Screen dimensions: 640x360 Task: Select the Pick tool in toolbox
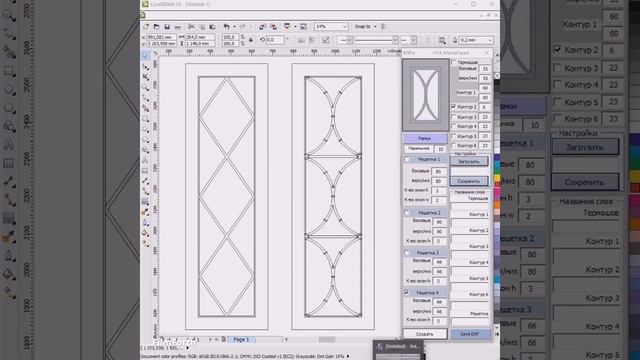point(145,56)
